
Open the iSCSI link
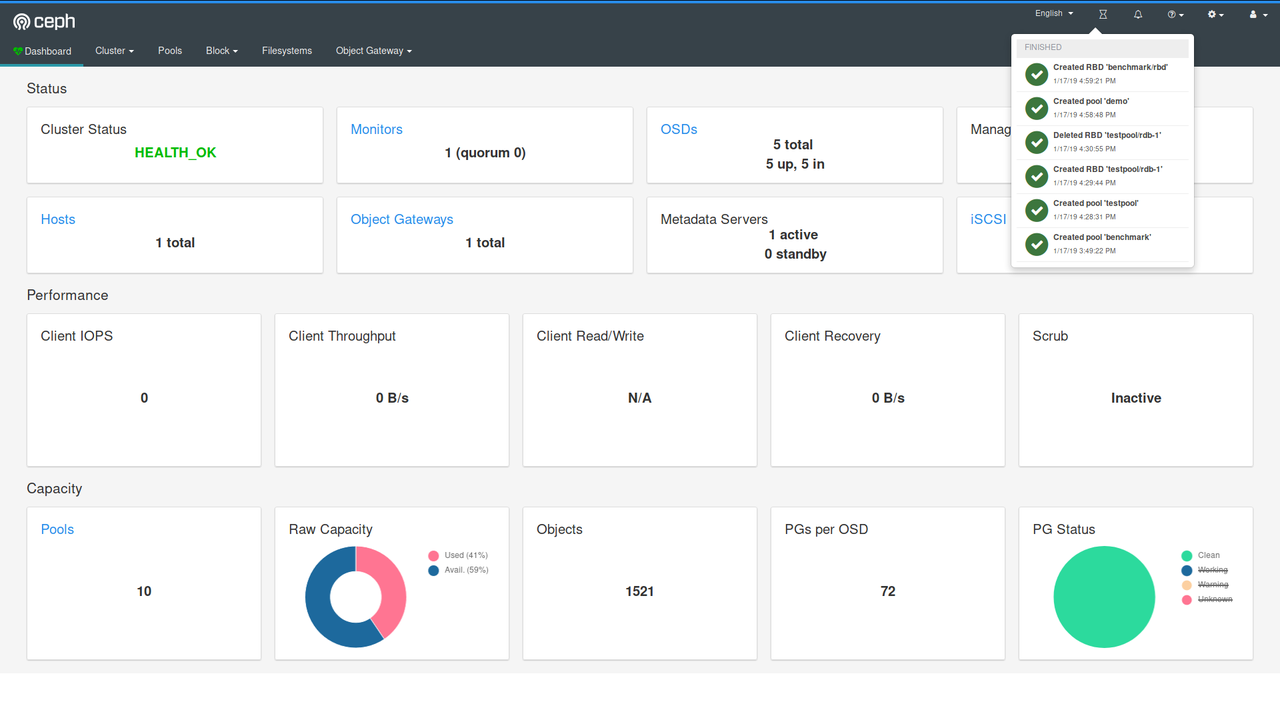coord(988,219)
